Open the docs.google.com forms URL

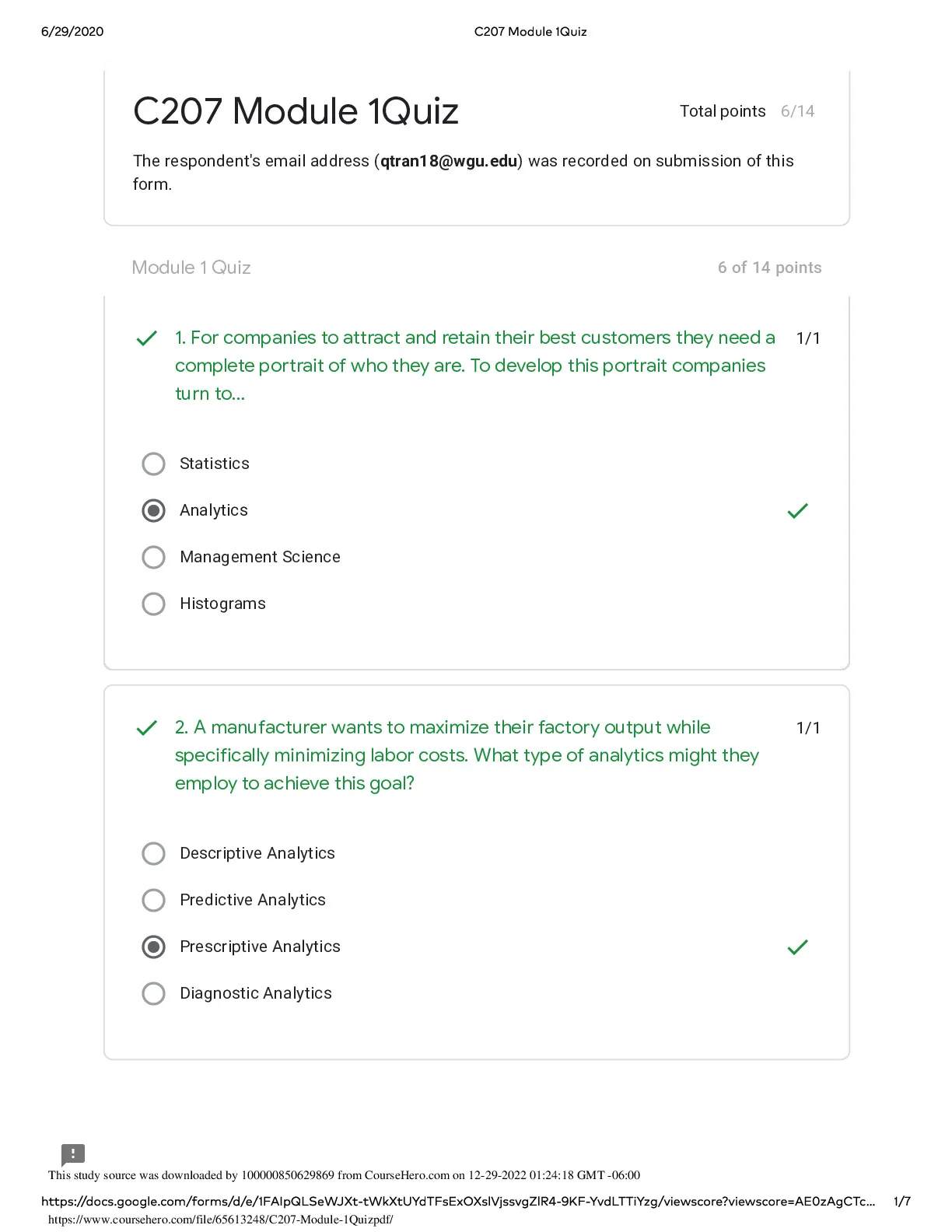tap(458, 1202)
